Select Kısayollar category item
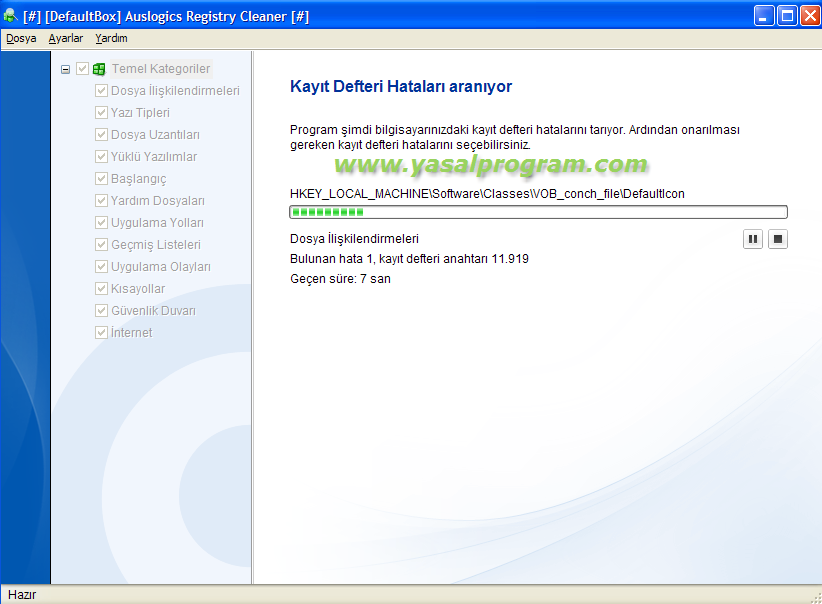This screenshot has height=604, width=822. pos(138,289)
